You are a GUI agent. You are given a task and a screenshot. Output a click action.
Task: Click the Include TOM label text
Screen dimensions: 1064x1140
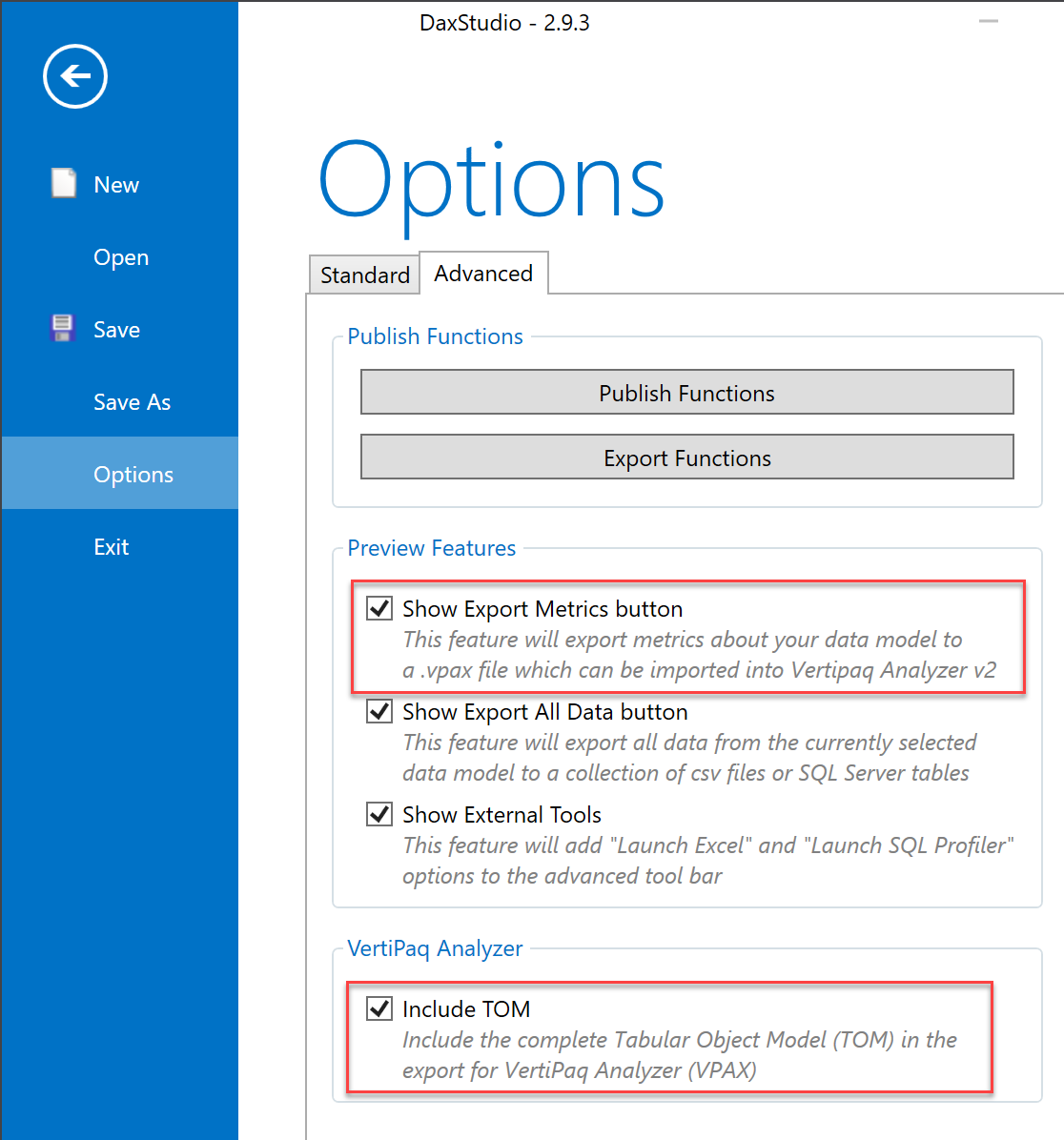click(x=466, y=1009)
